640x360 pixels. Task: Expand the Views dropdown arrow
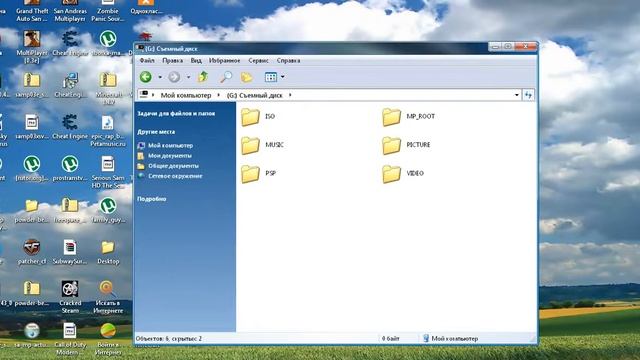point(282,77)
